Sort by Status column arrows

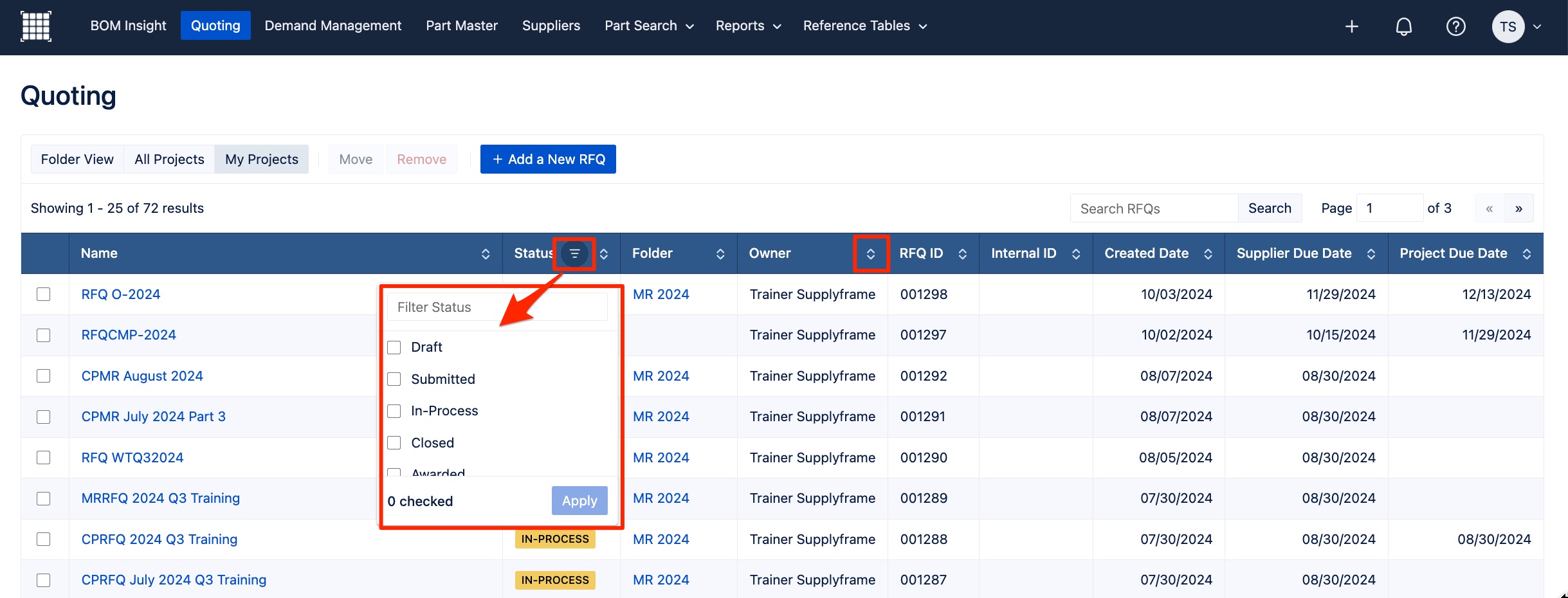[604, 254]
